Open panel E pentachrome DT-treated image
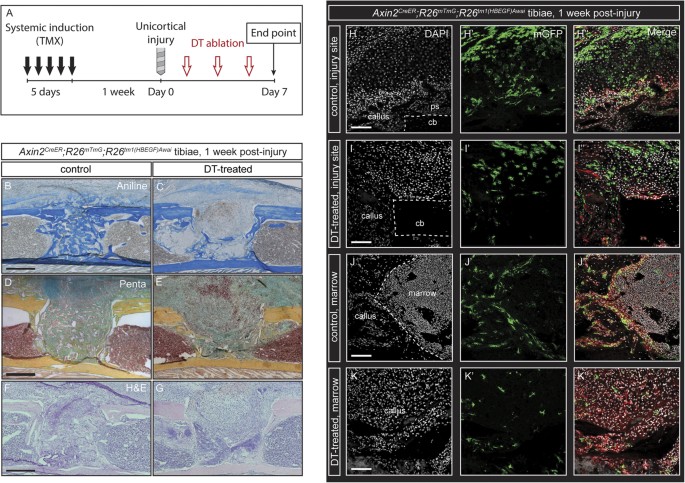This screenshot has width=685, height=483. click(228, 327)
